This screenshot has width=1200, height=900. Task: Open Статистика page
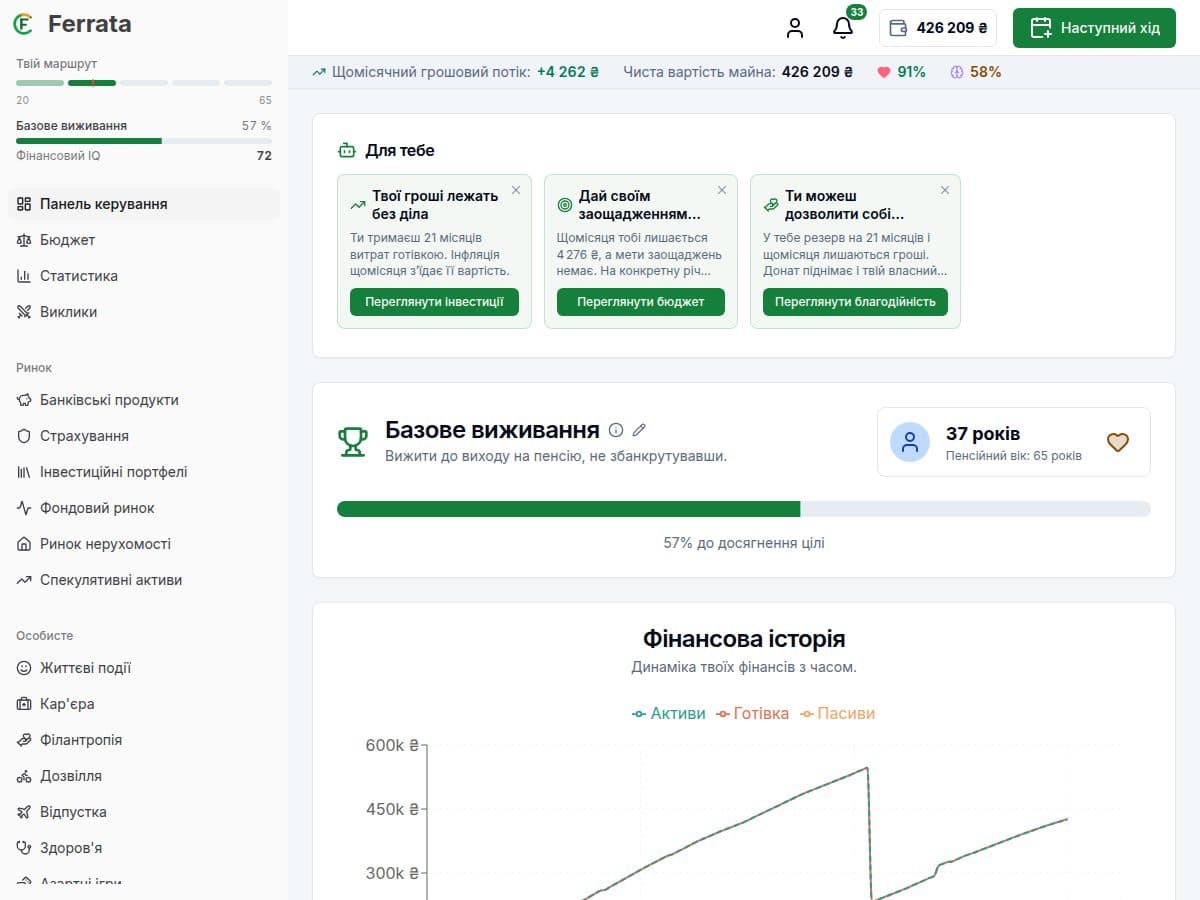click(x=144, y=276)
